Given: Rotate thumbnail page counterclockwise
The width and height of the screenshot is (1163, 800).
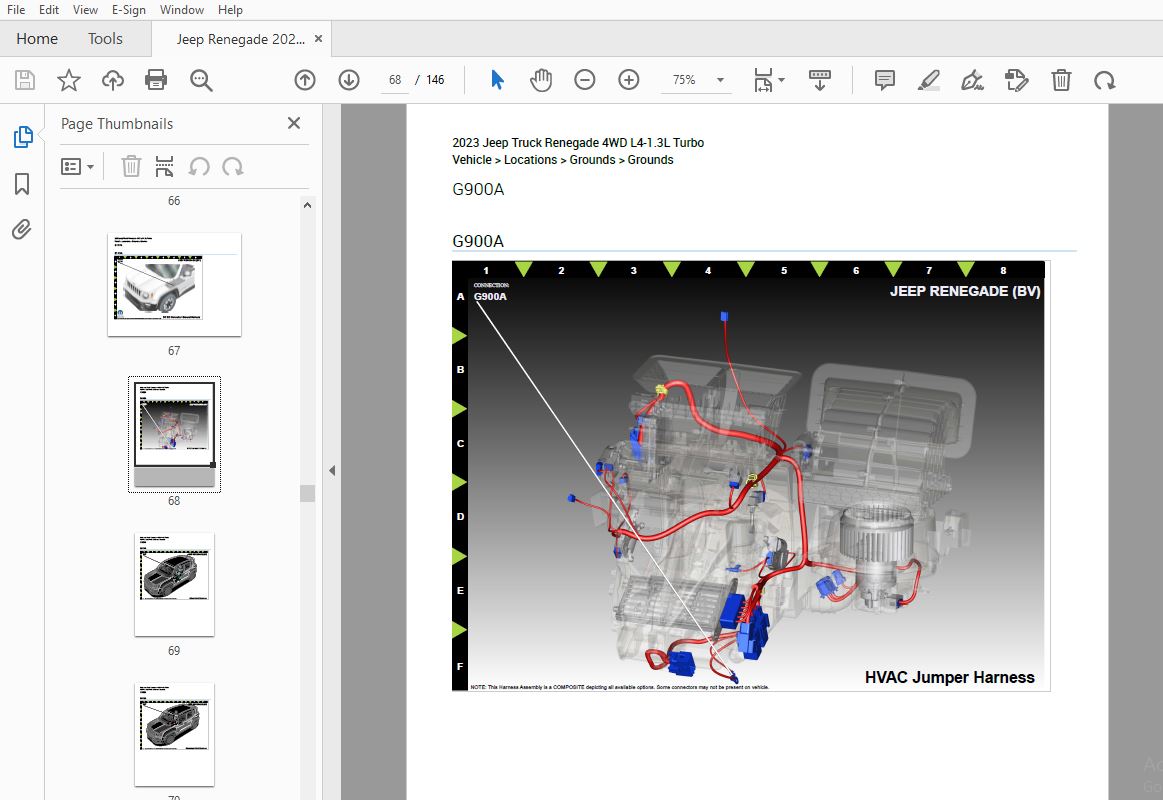Looking at the screenshot, I should tap(199, 166).
